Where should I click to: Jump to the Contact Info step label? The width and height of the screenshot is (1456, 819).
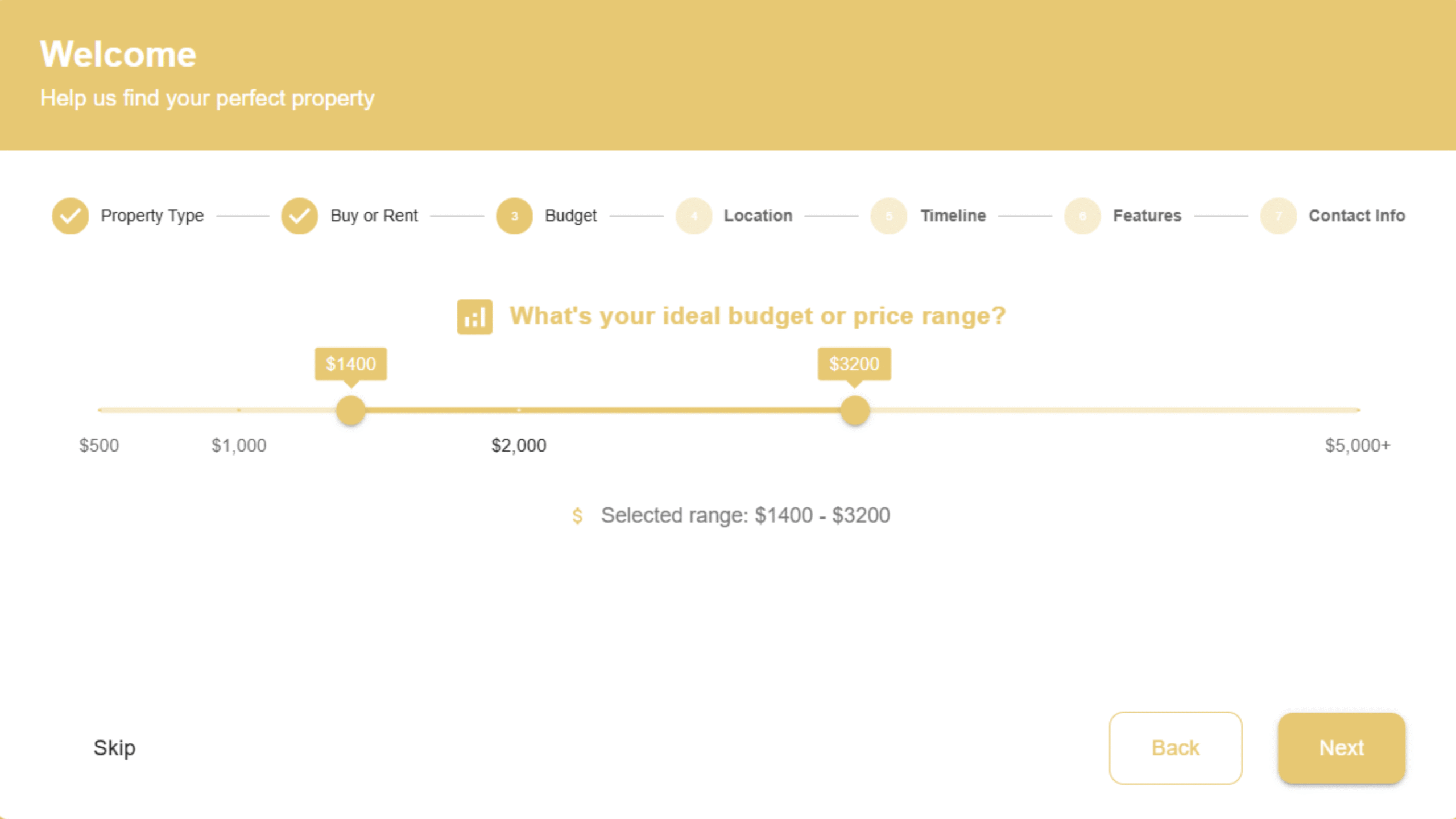(1356, 216)
